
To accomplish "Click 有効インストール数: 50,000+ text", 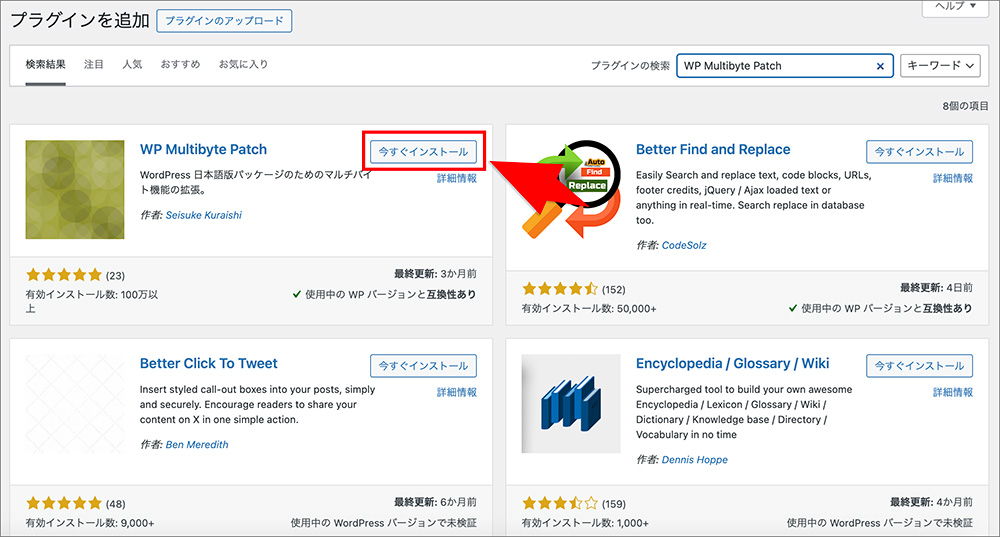I will [589, 309].
